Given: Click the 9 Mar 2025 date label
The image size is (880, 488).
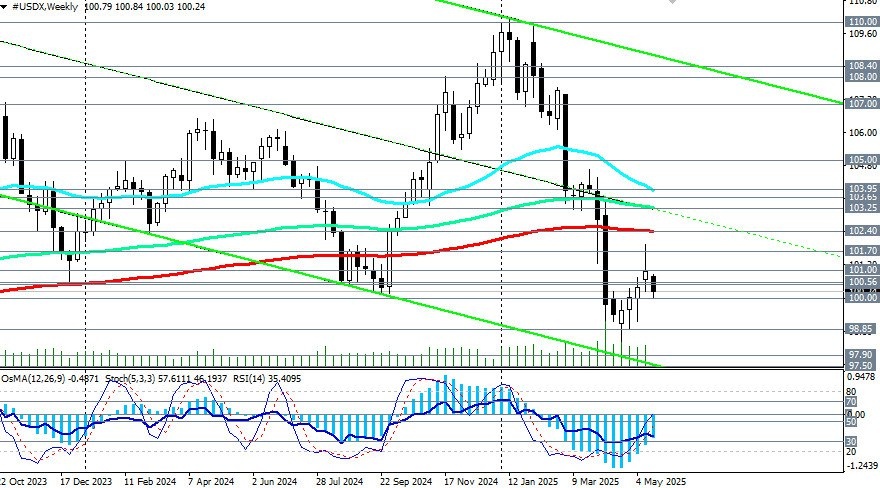Looking at the screenshot, I should [x=595, y=481].
